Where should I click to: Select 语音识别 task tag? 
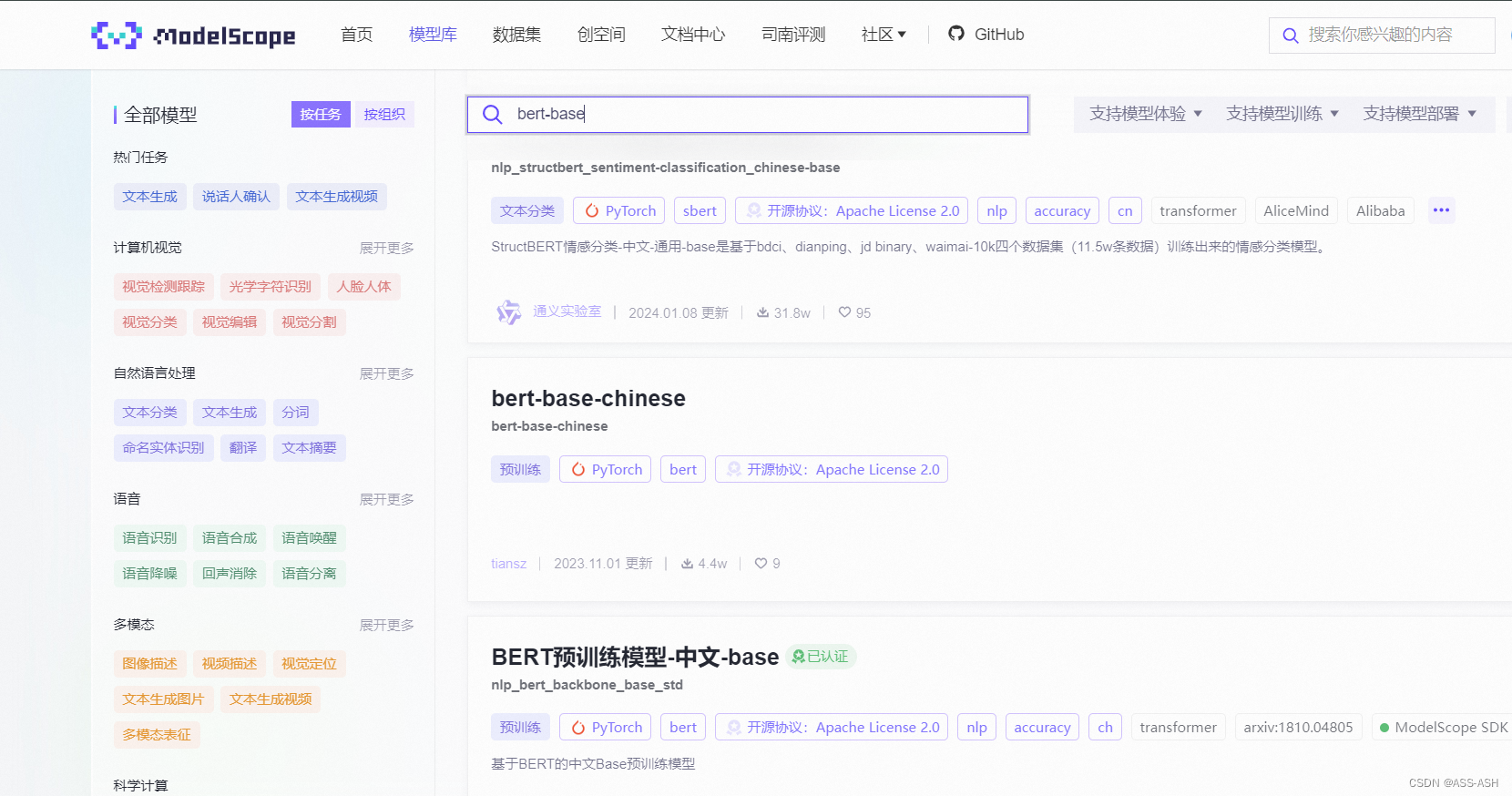click(x=149, y=538)
